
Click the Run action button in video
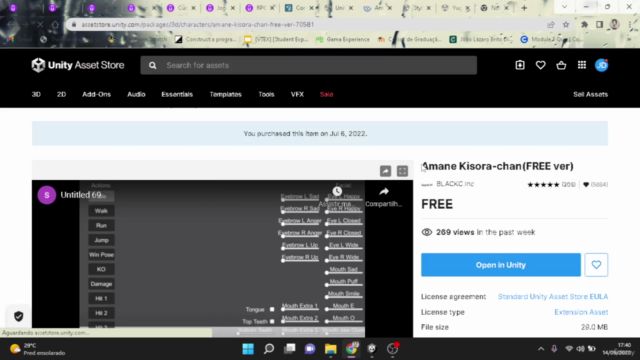[x=101, y=225]
